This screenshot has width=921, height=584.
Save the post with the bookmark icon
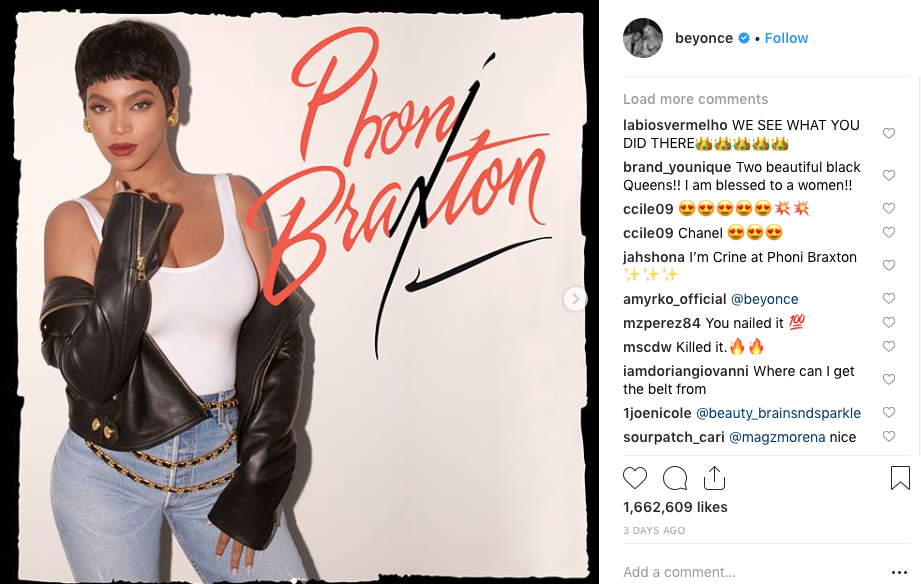click(x=900, y=478)
